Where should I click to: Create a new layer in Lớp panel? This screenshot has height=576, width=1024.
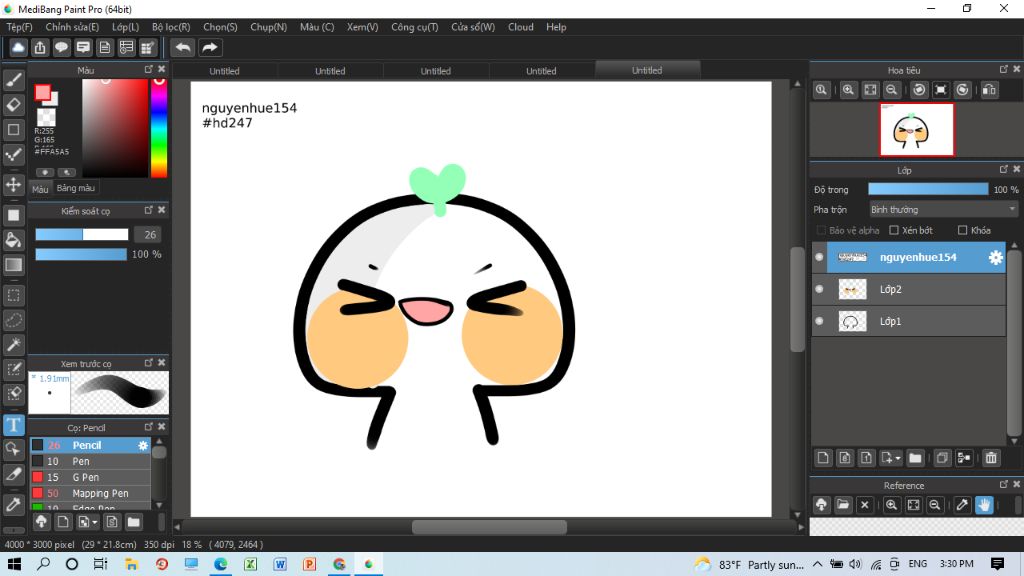[x=823, y=458]
